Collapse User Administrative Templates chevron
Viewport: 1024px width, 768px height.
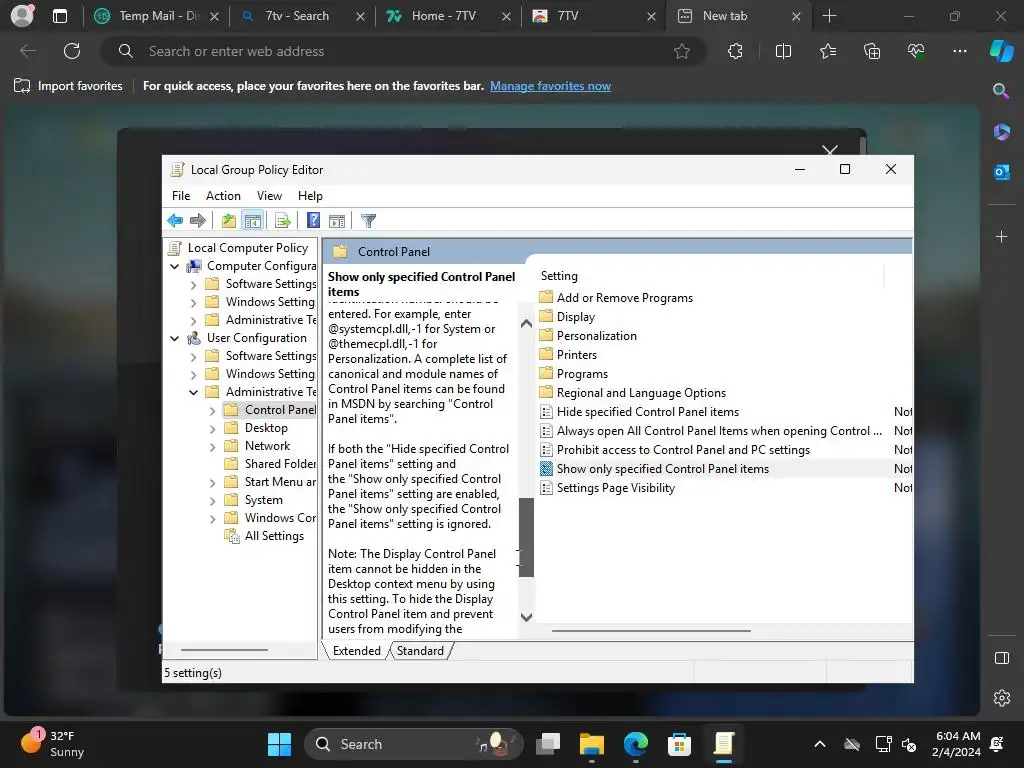(x=193, y=392)
